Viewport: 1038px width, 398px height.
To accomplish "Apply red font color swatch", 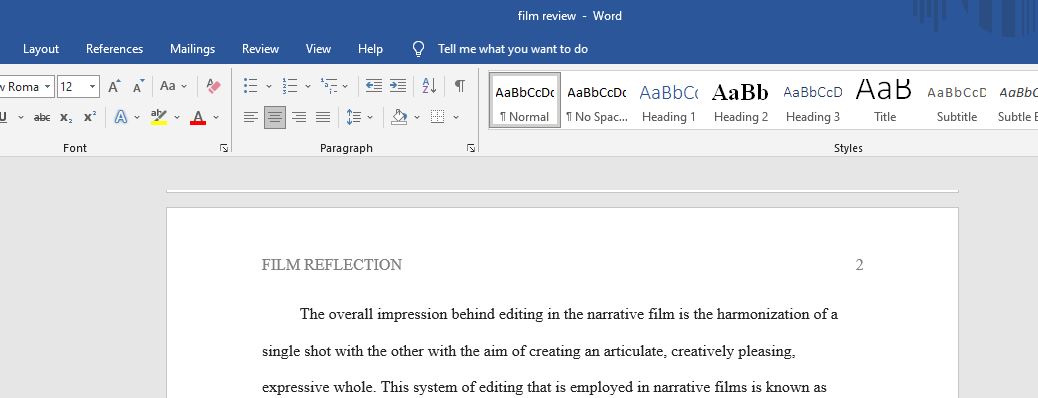I will click(198, 117).
